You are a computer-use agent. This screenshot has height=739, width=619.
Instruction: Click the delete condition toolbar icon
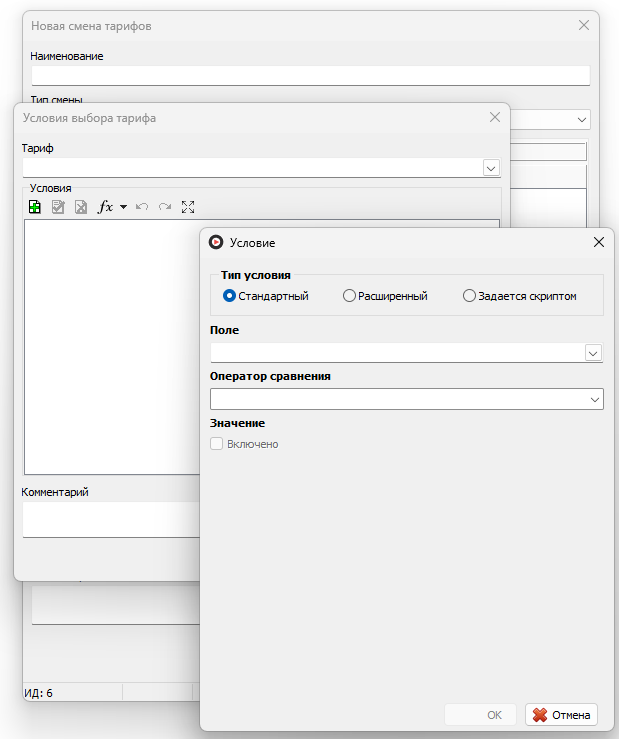click(81, 207)
